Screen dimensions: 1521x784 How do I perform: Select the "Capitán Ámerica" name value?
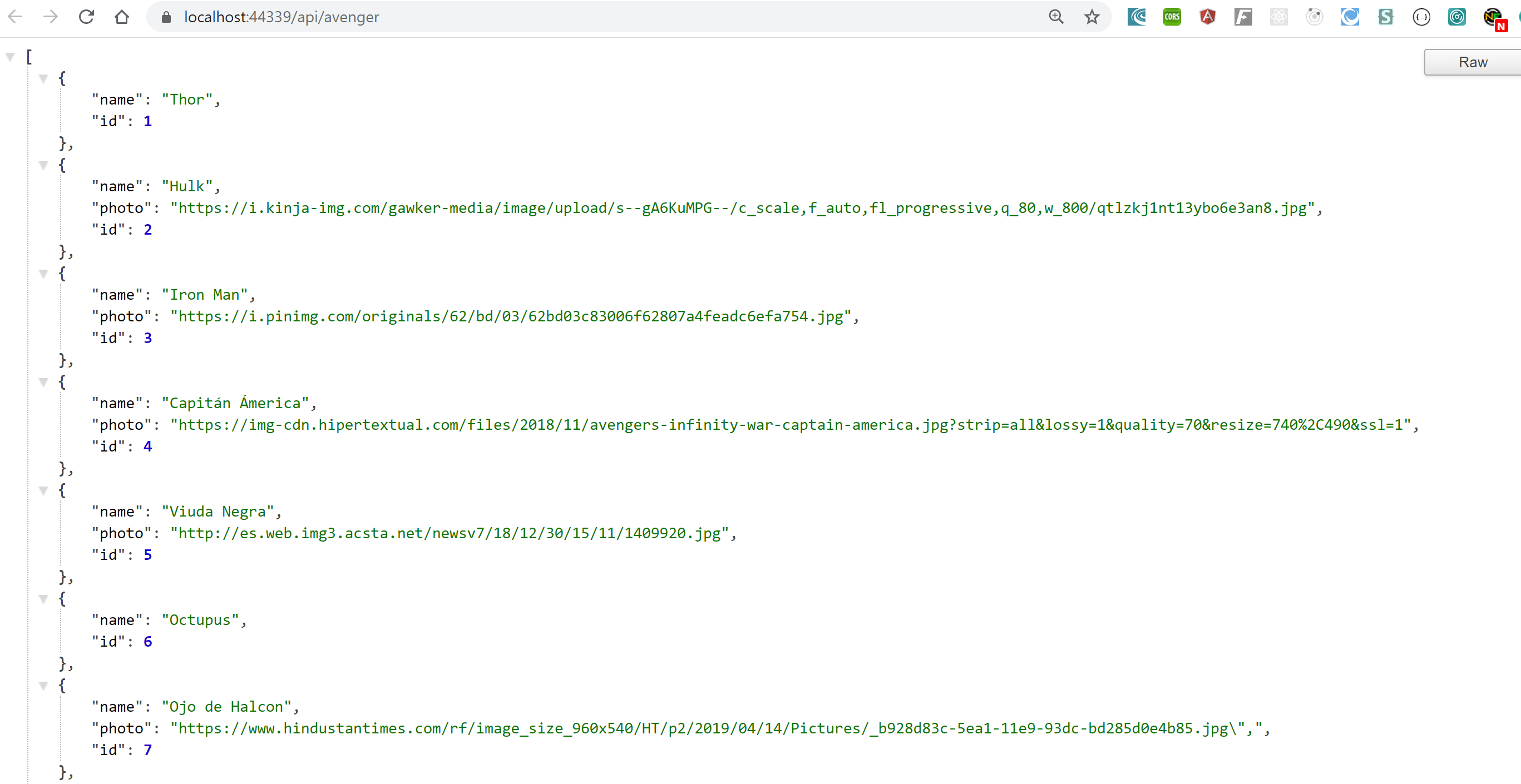235,403
